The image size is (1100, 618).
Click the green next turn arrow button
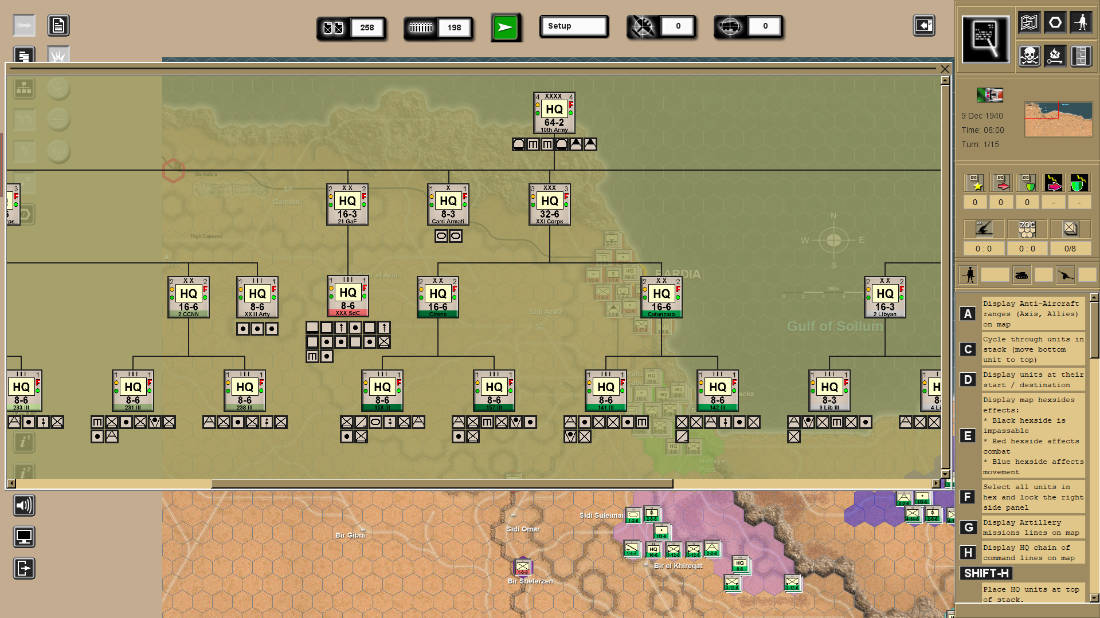pos(504,27)
